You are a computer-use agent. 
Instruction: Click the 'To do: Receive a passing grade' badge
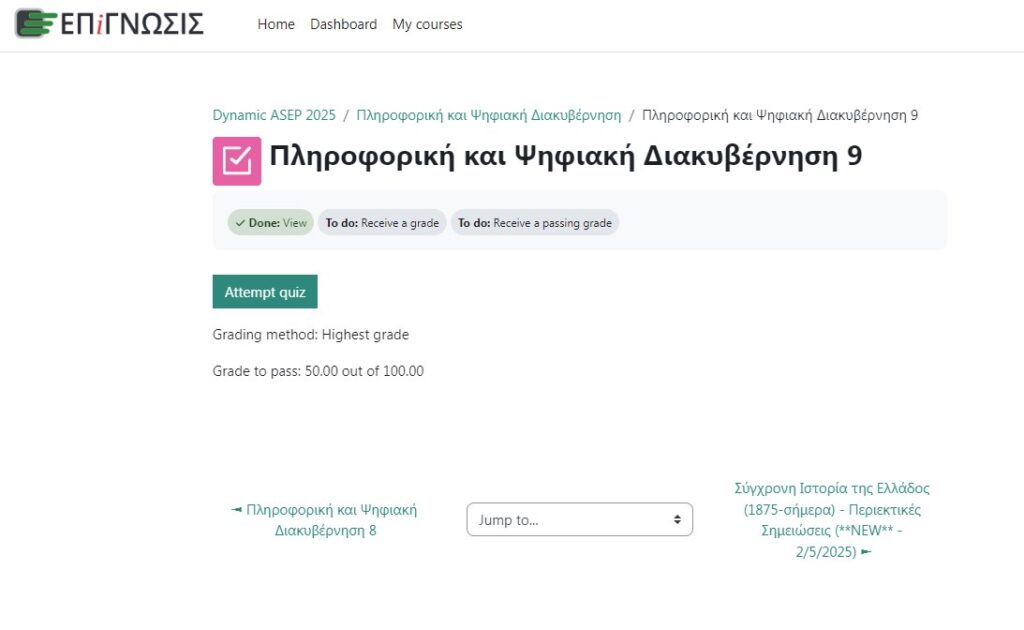pos(534,223)
